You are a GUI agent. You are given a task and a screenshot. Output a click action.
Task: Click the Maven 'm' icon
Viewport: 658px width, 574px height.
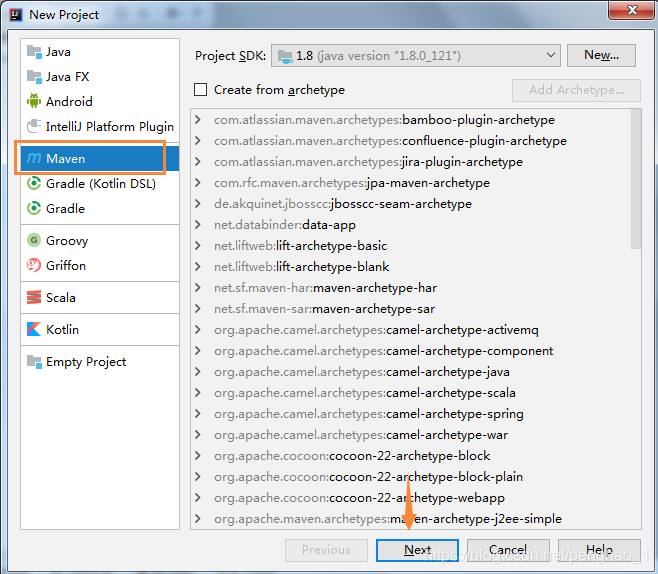pos(34,158)
